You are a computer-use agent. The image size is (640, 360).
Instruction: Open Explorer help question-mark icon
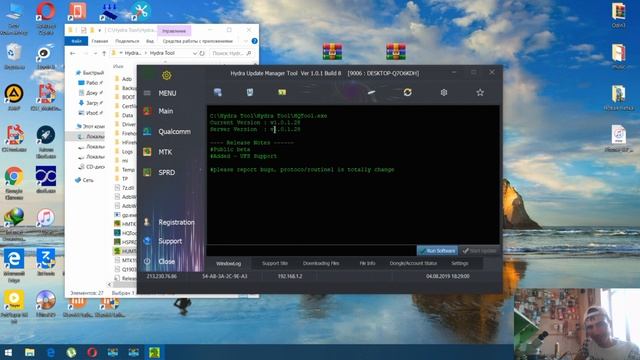254,41
